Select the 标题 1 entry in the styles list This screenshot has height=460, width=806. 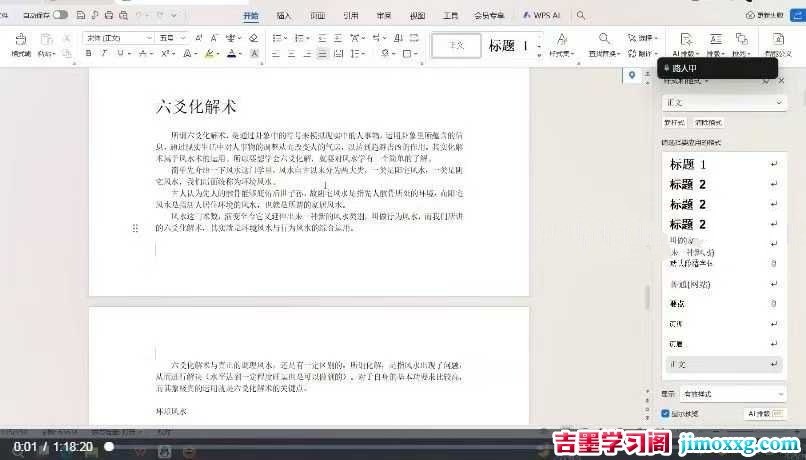(x=724, y=164)
